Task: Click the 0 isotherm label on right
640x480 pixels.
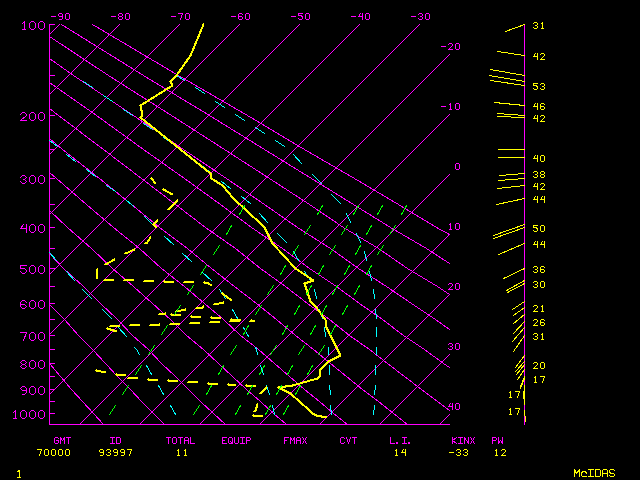Action: point(456,167)
